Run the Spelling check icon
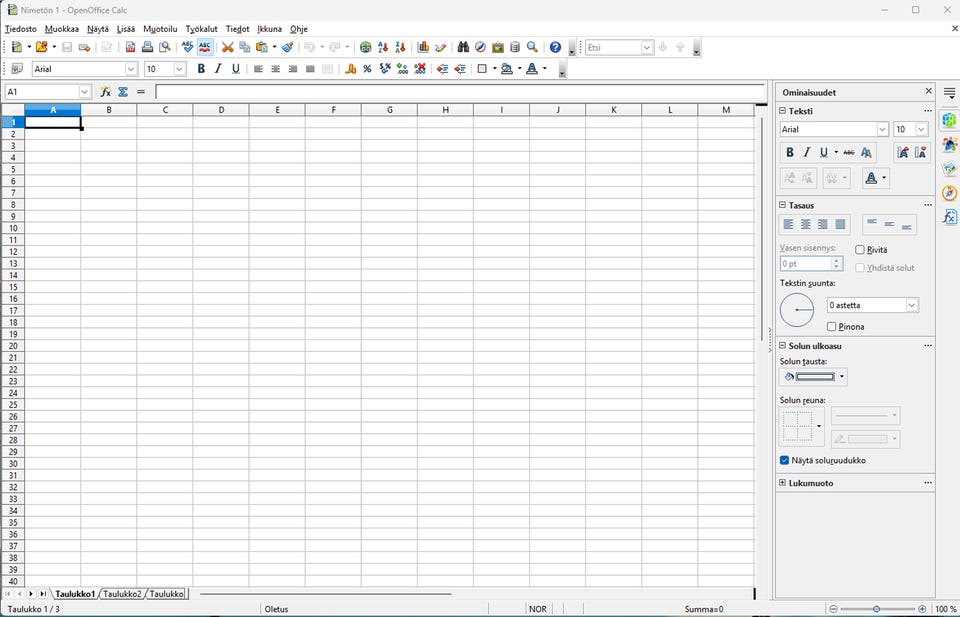Image resolution: width=960 pixels, height=617 pixels. click(x=187, y=47)
